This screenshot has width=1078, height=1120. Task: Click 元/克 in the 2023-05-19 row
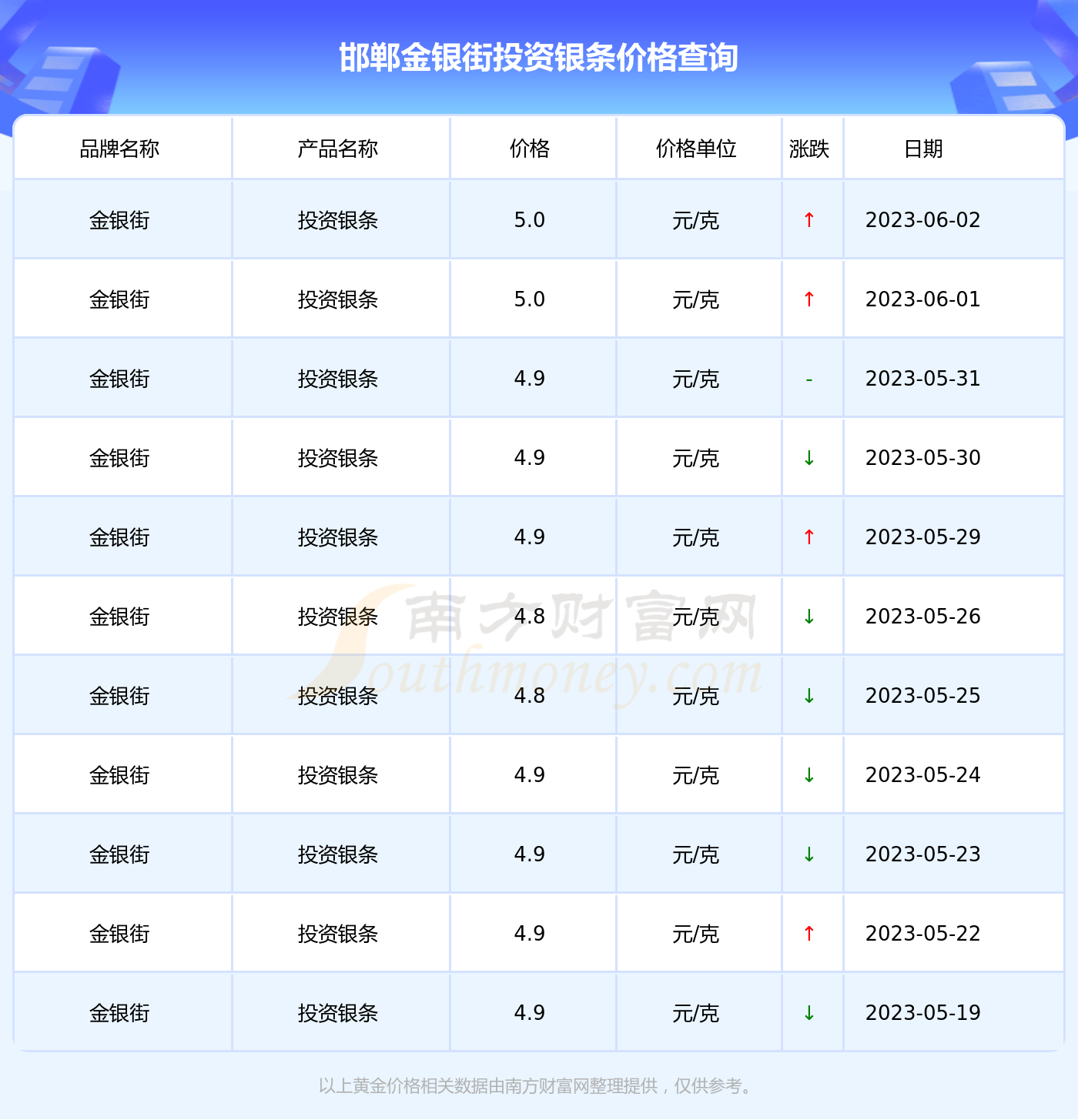click(x=696, y=1014)
